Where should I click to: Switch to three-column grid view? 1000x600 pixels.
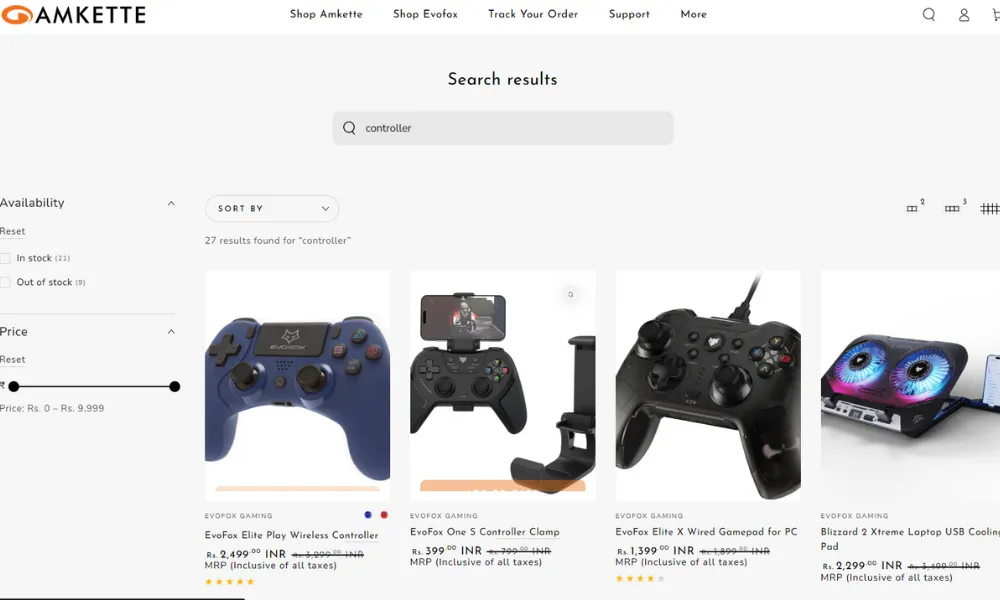(x=955, y=207)
